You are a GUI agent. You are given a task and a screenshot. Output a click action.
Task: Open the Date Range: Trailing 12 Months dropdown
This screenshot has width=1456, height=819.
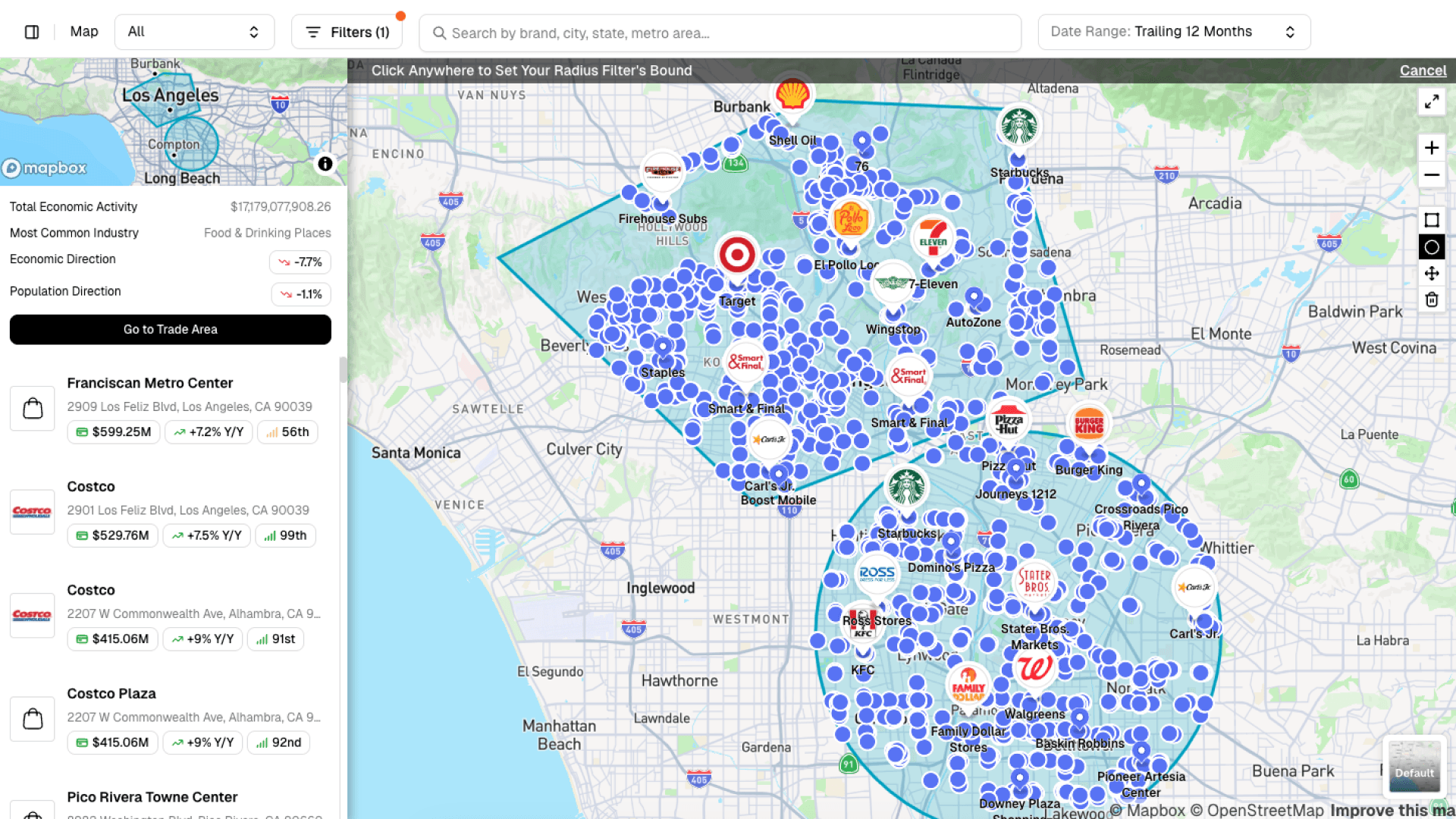(x=1173, y=31)
